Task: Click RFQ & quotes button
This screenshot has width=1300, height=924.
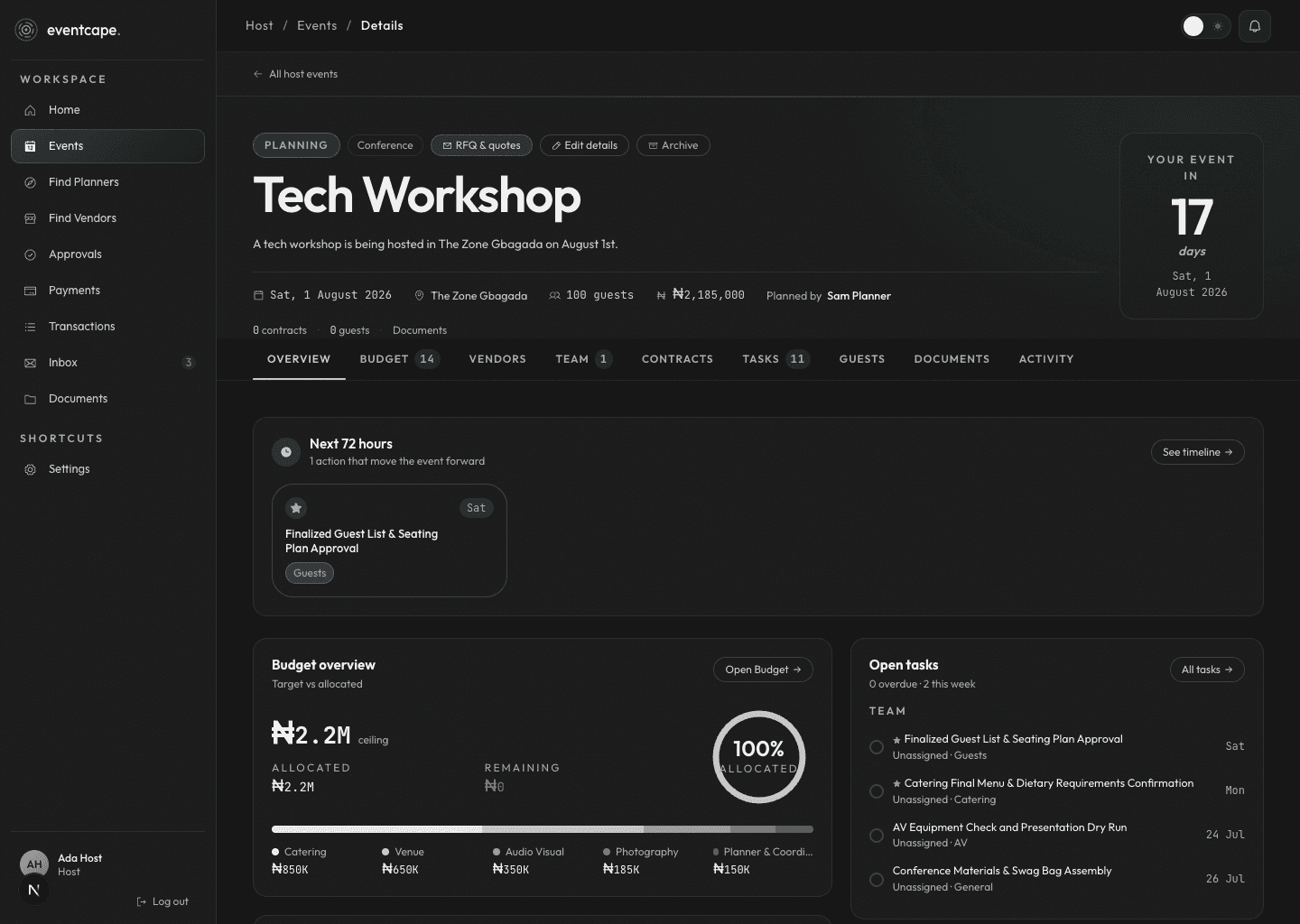Action: click(x=481, y=145)
